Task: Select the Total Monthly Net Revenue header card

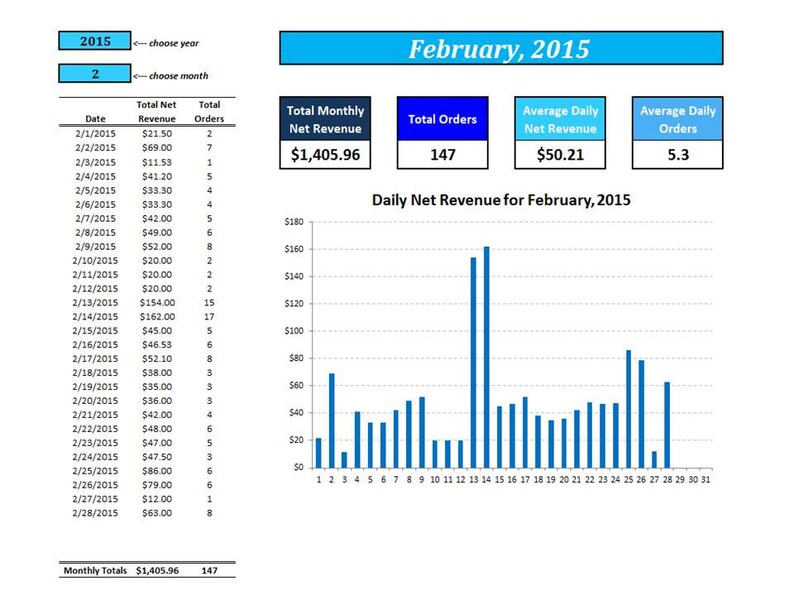Action: [325, 119]
